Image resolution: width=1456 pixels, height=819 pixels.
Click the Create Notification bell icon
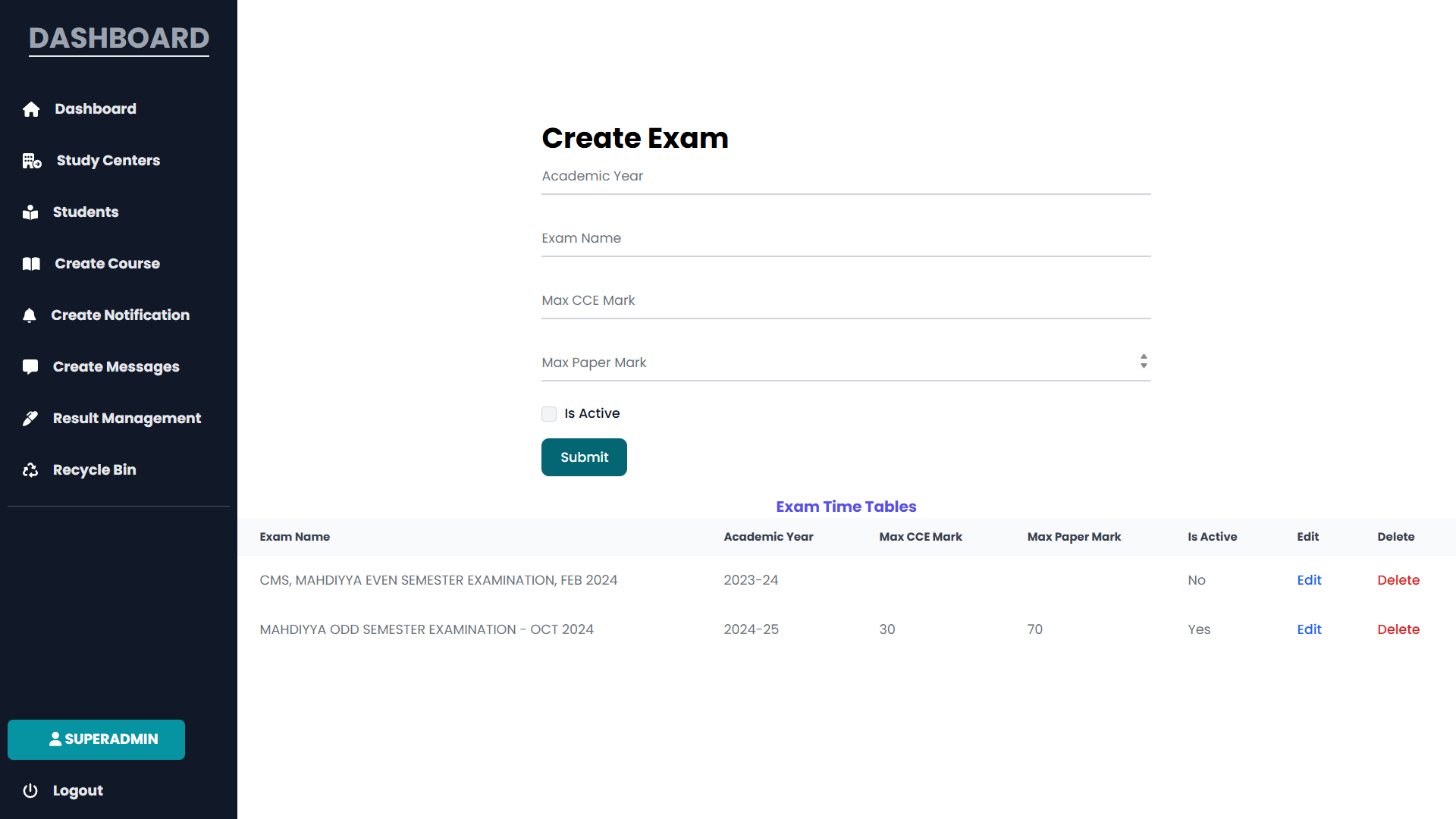click(30, 315)
